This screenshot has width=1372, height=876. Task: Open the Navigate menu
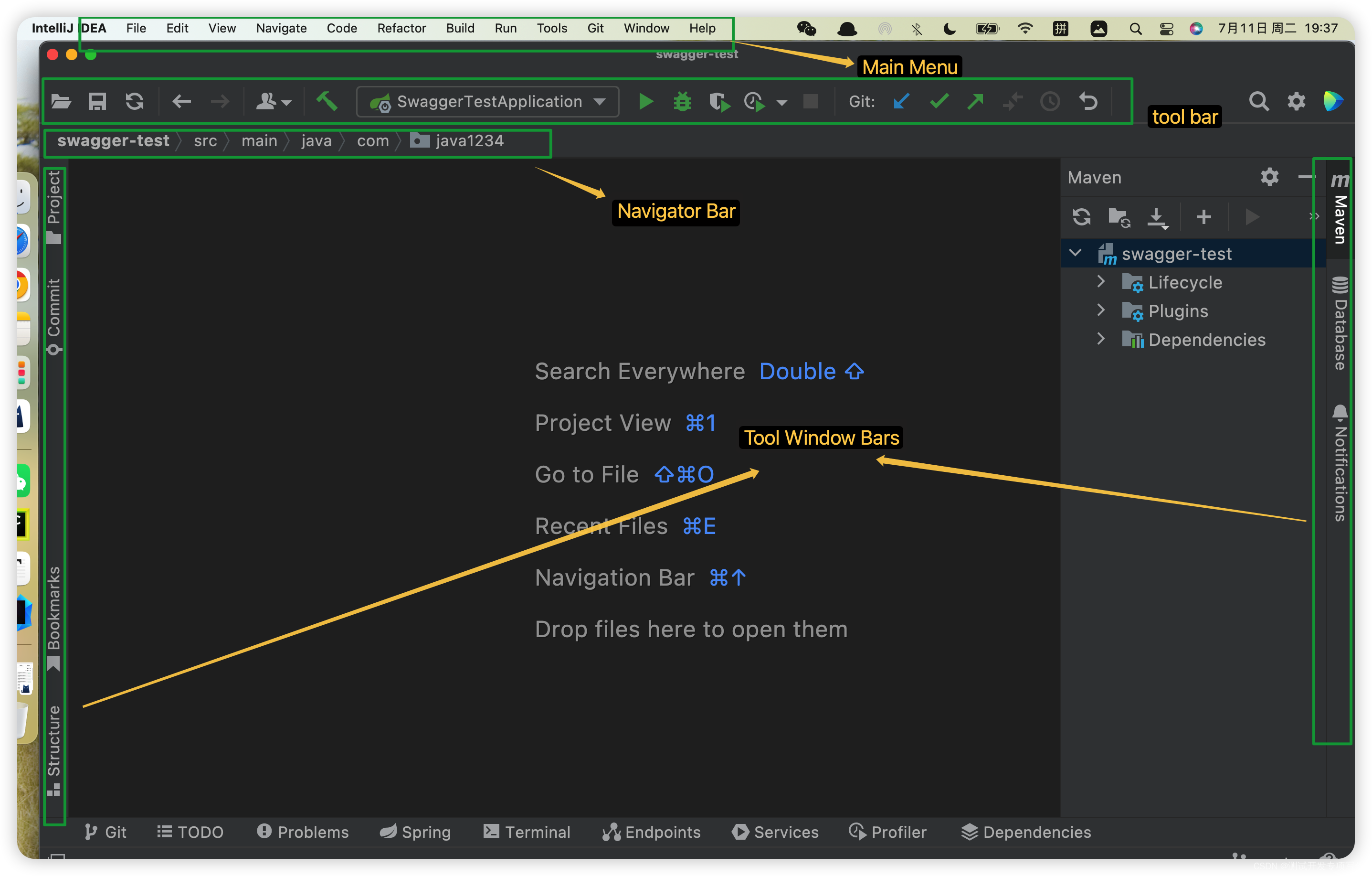282,28
